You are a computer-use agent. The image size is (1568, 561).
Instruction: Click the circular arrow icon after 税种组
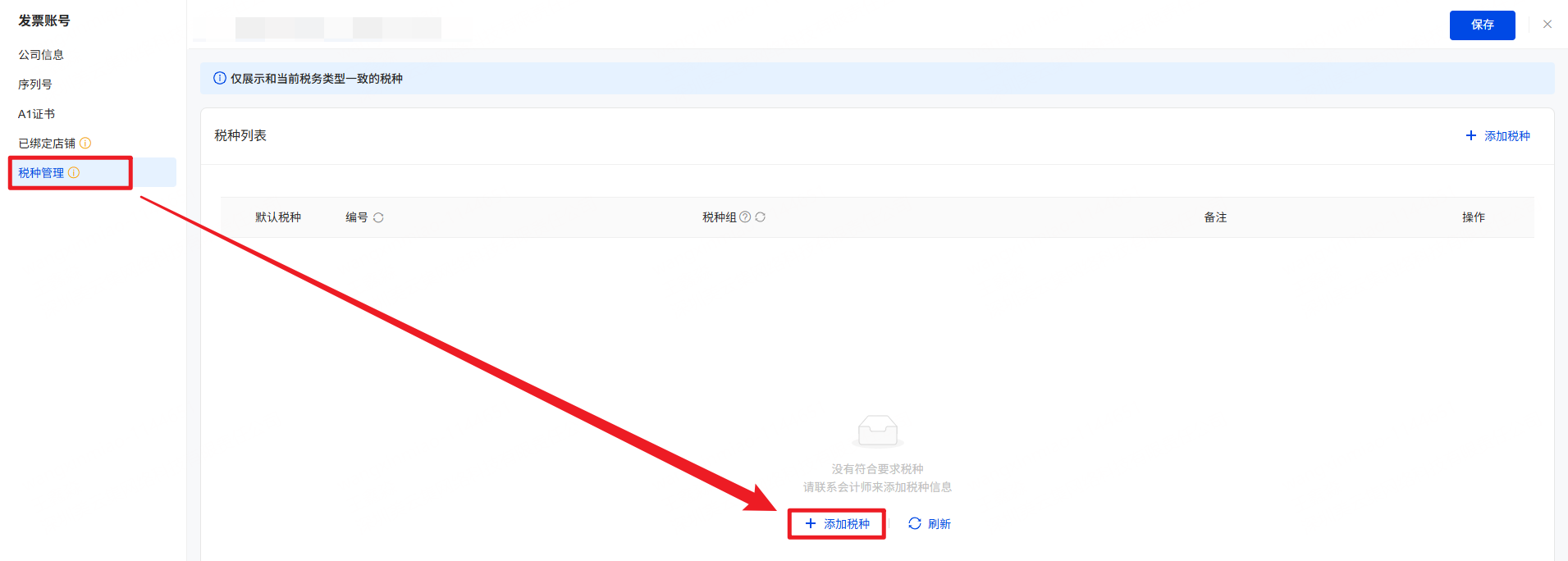(x=761, y=217)
